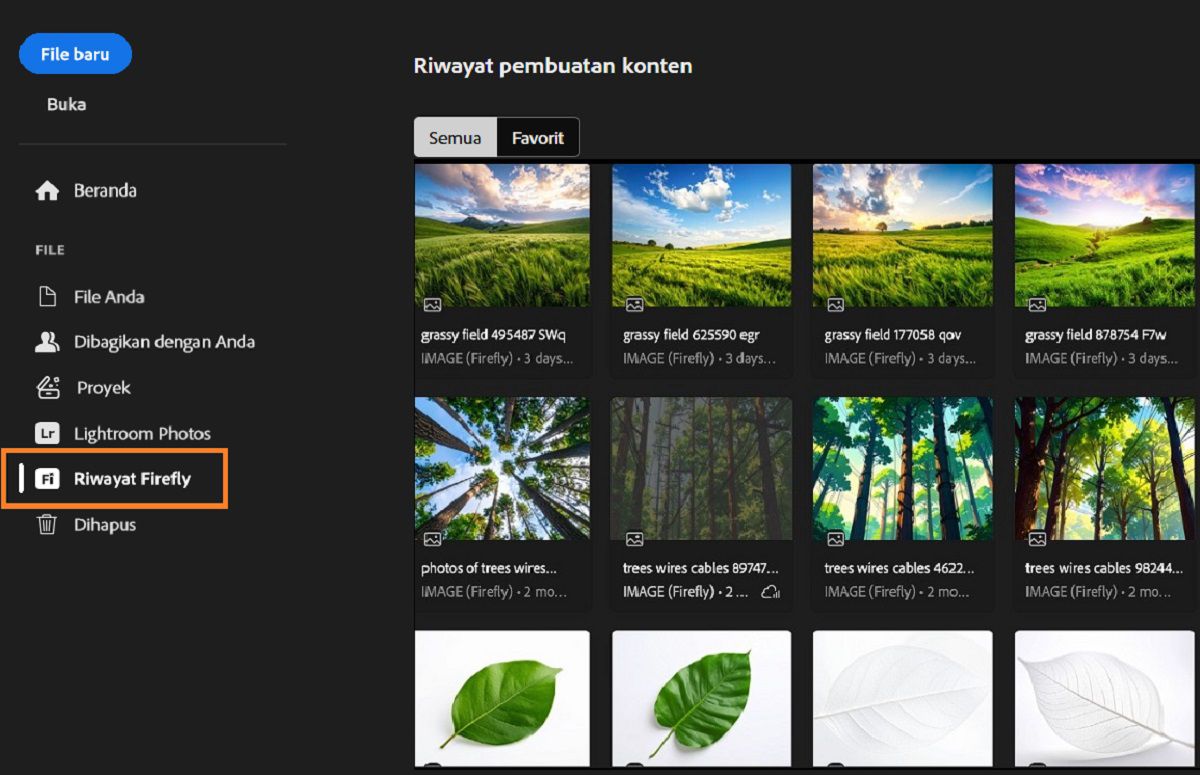Open photos of trees wires upward-view thumbnail
1200x775 pixels.
point(502,469)
